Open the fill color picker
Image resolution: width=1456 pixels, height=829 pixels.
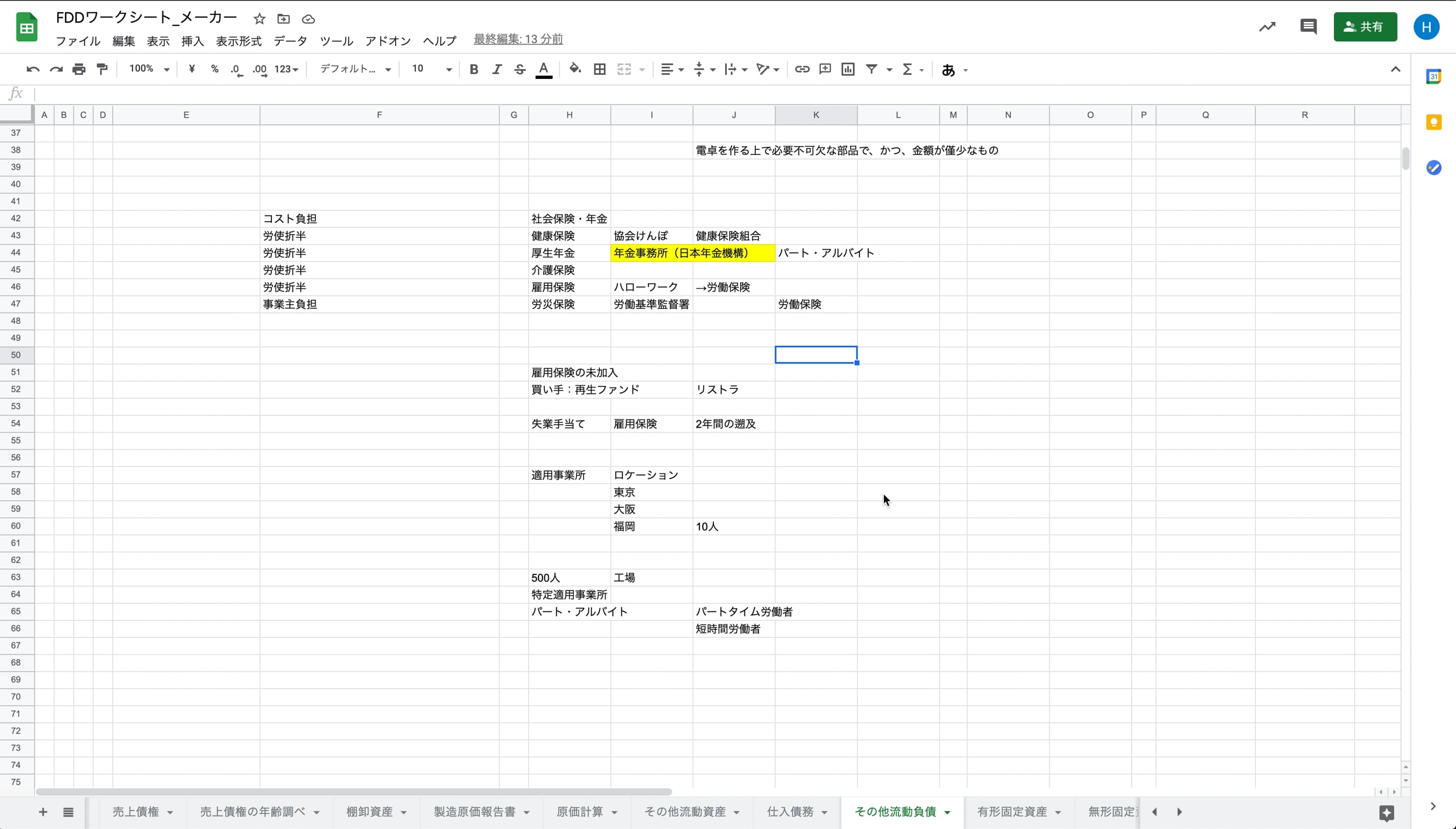coord(574,69)
